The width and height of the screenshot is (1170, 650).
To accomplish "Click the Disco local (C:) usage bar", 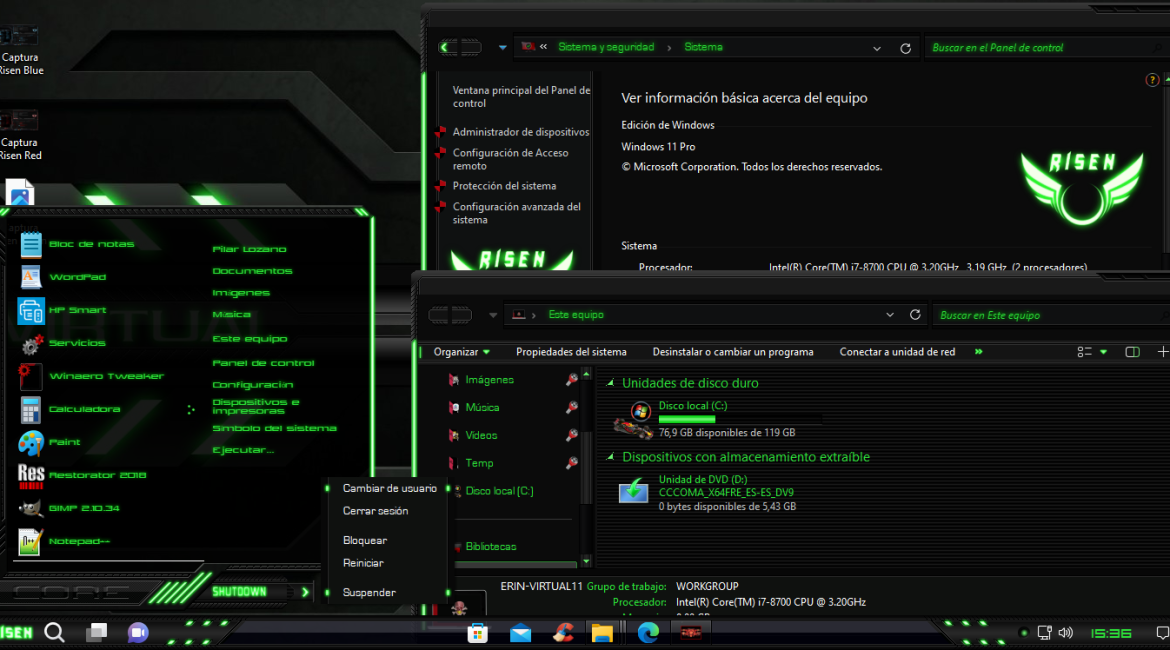I will (x=739, y=419).
